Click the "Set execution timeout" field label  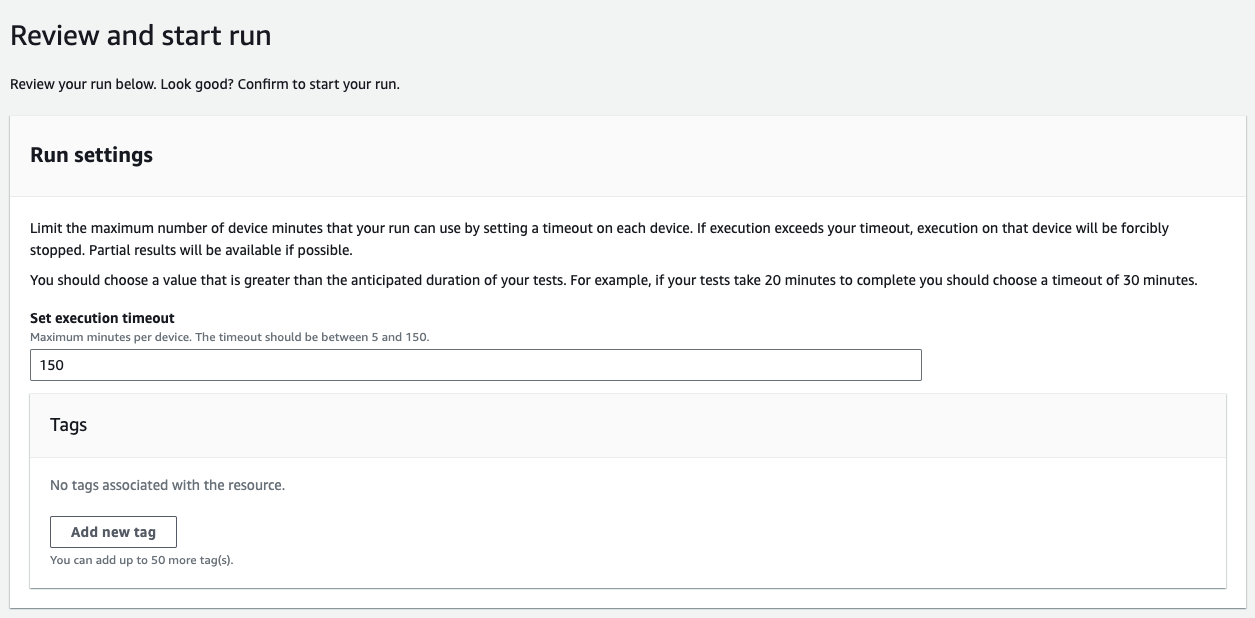click(x=102, y=319)
